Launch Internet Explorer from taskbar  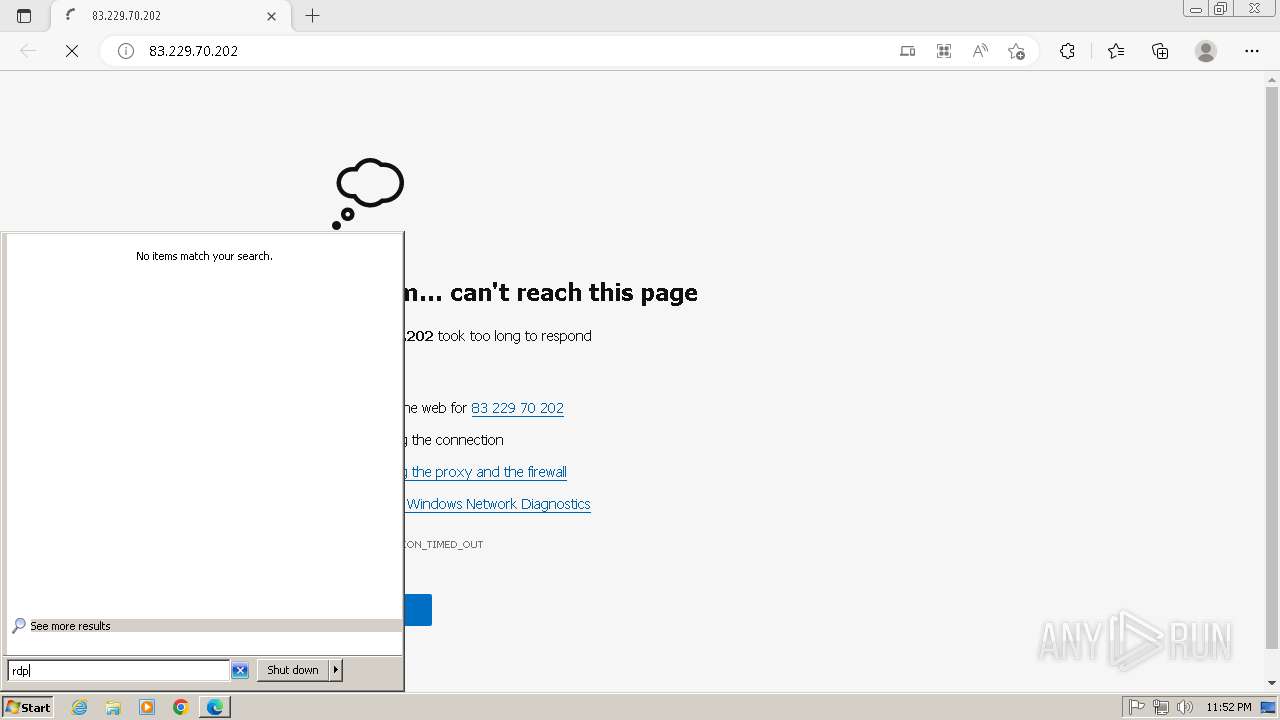pyautogui.click(x=80, y=707)
